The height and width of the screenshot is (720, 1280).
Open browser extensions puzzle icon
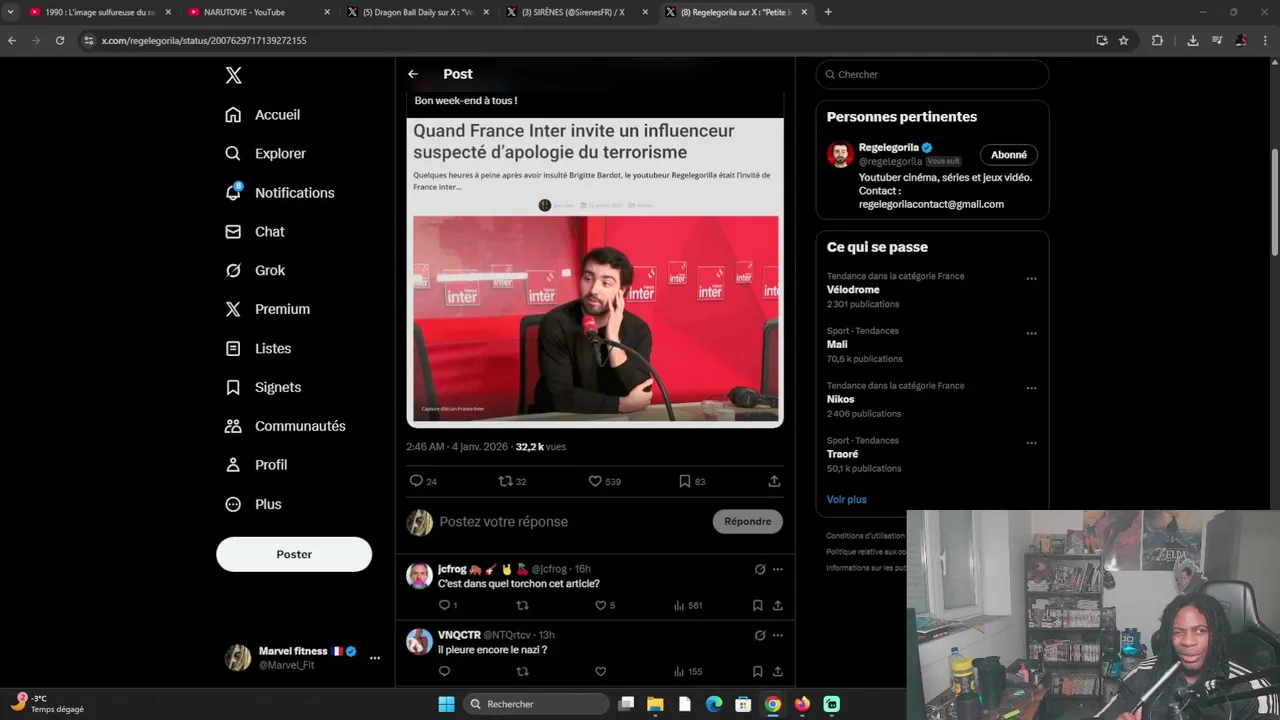tap(1157, 40)
